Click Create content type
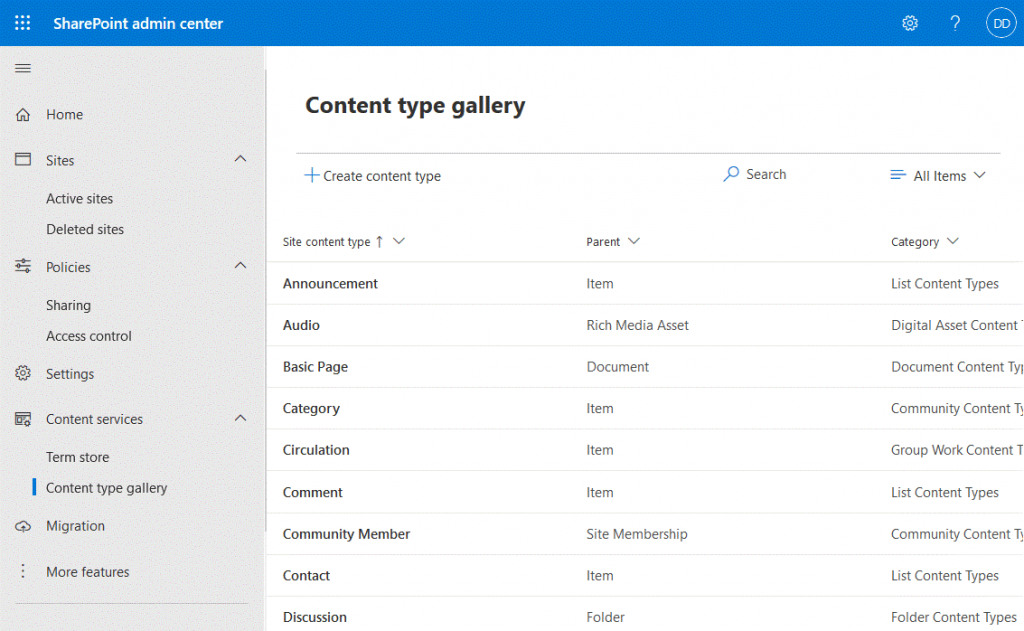Viewport: 1024px width, 631px height. click(x=373, y=175)
